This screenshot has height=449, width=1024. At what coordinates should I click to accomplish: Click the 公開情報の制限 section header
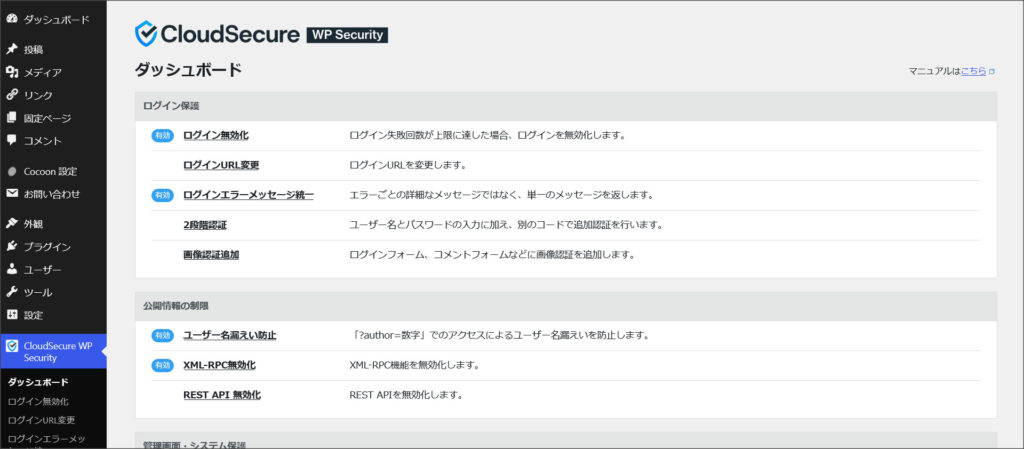[x=566, y=306]
